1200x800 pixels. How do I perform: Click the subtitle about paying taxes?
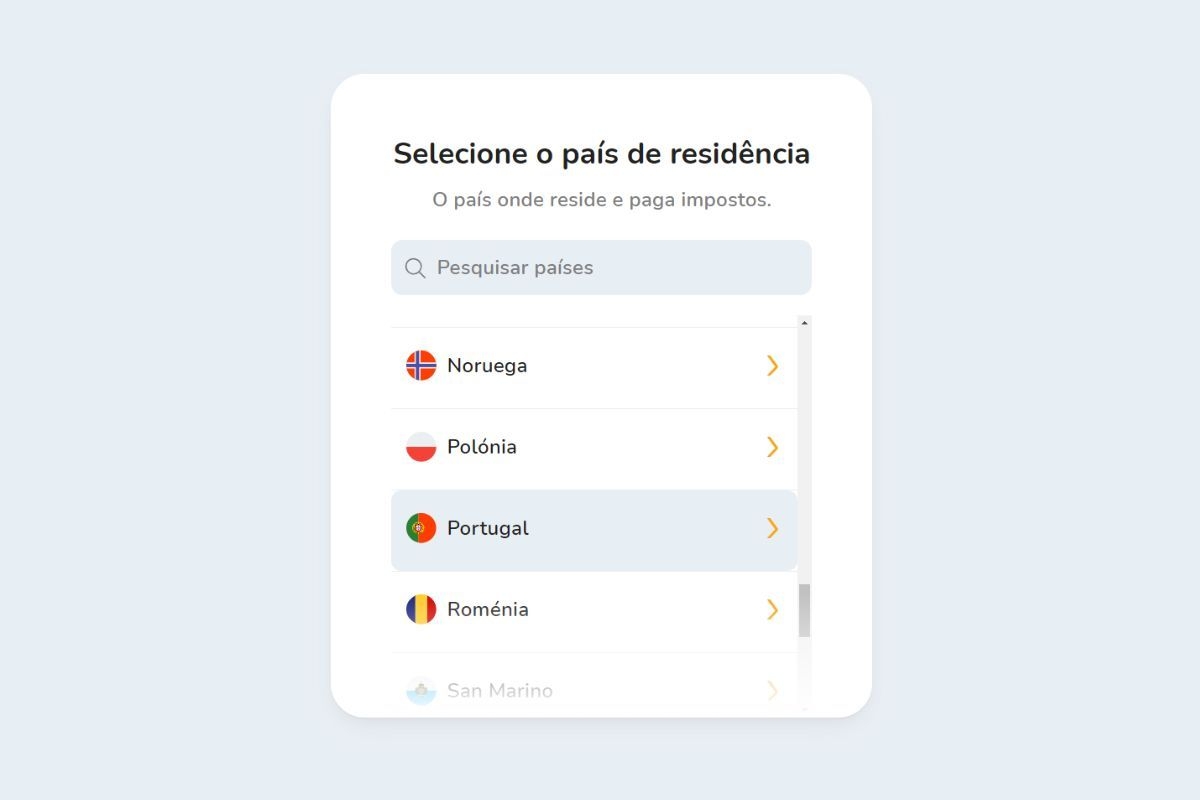[600, 199]
